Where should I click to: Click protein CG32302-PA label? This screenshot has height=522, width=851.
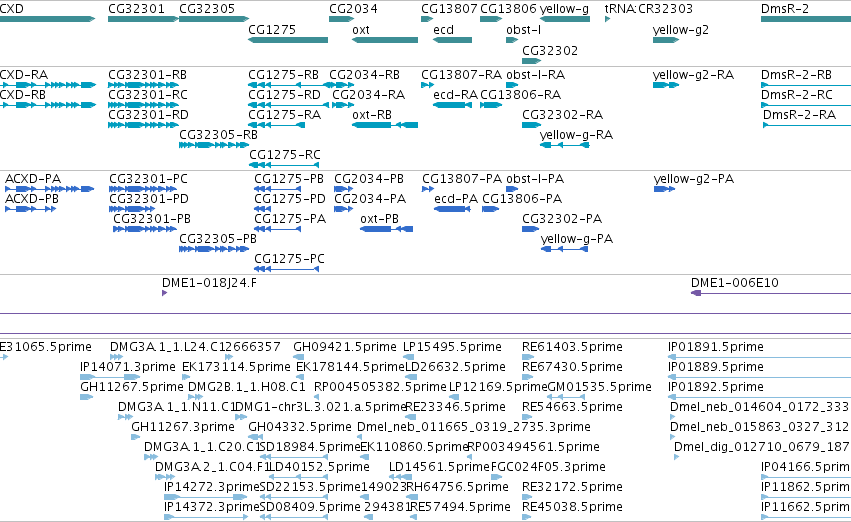coord(562,219)
